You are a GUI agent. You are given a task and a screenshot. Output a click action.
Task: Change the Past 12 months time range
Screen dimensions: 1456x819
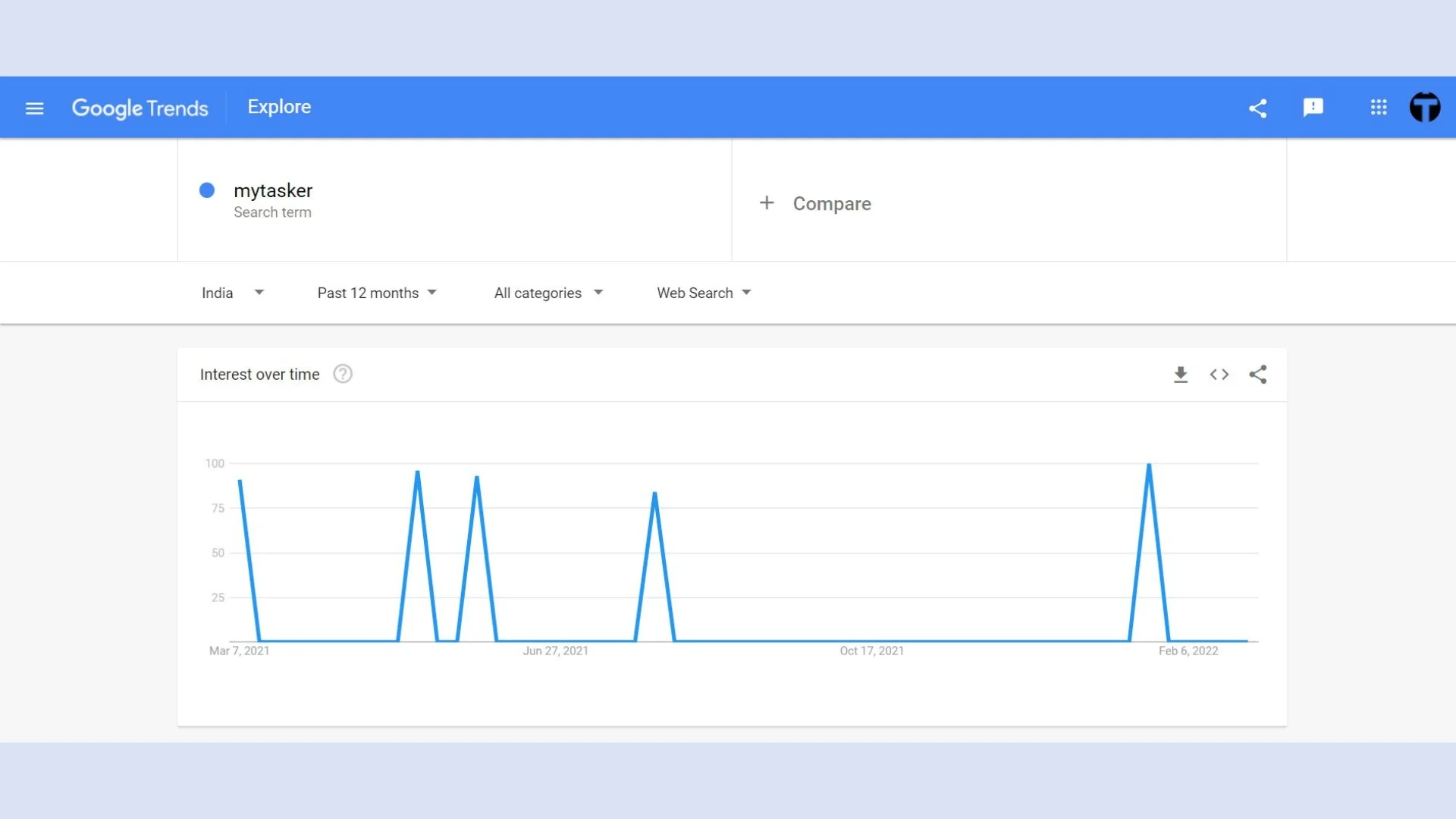(x=377, y=293)
